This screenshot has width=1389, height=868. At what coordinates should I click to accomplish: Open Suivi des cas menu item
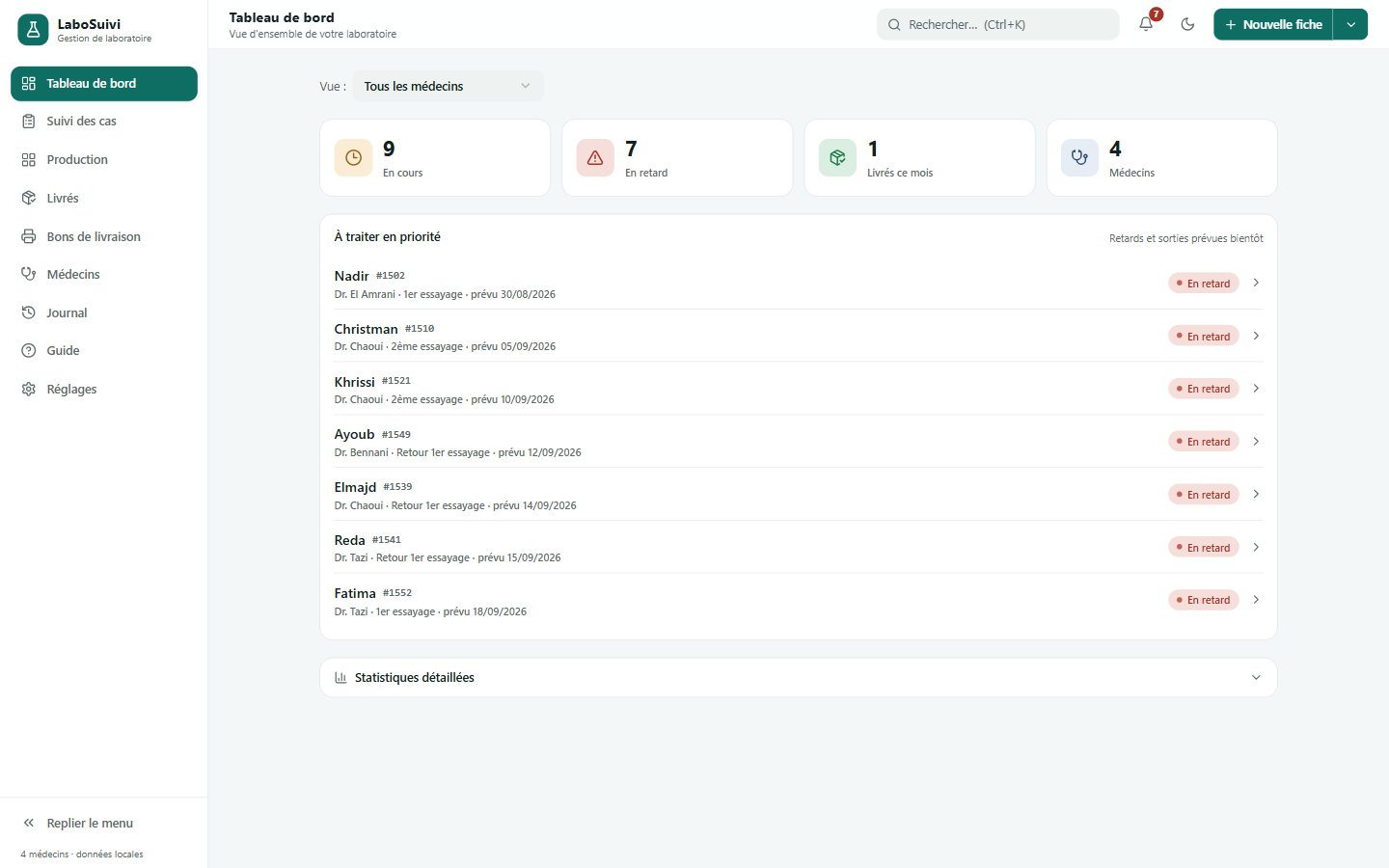tap(104, 122)
